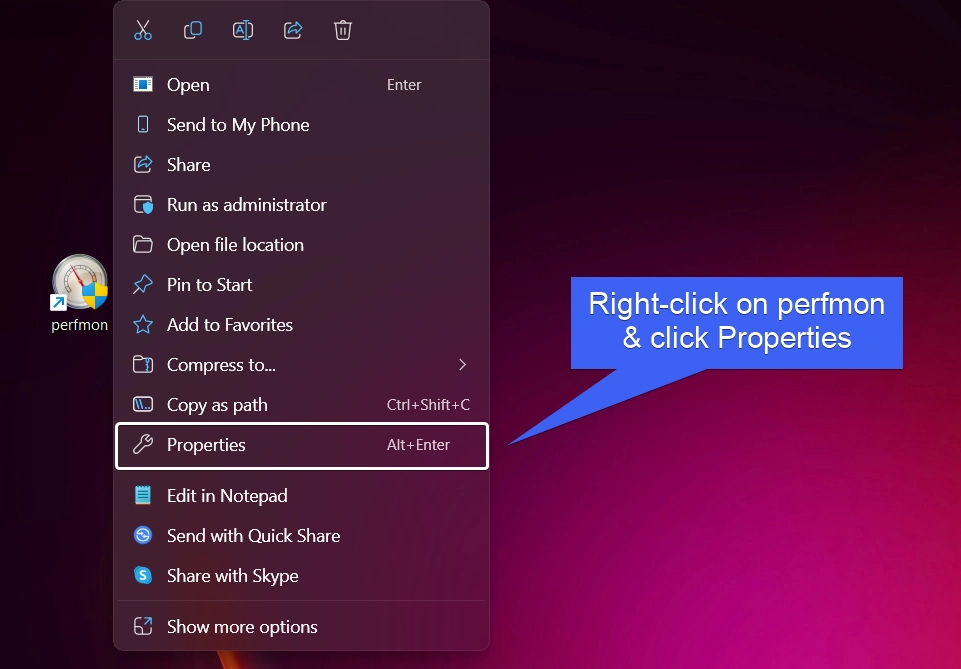Select Run as administrator
Viewport: 961px width, 669px height.
click(x=302, y=204)
